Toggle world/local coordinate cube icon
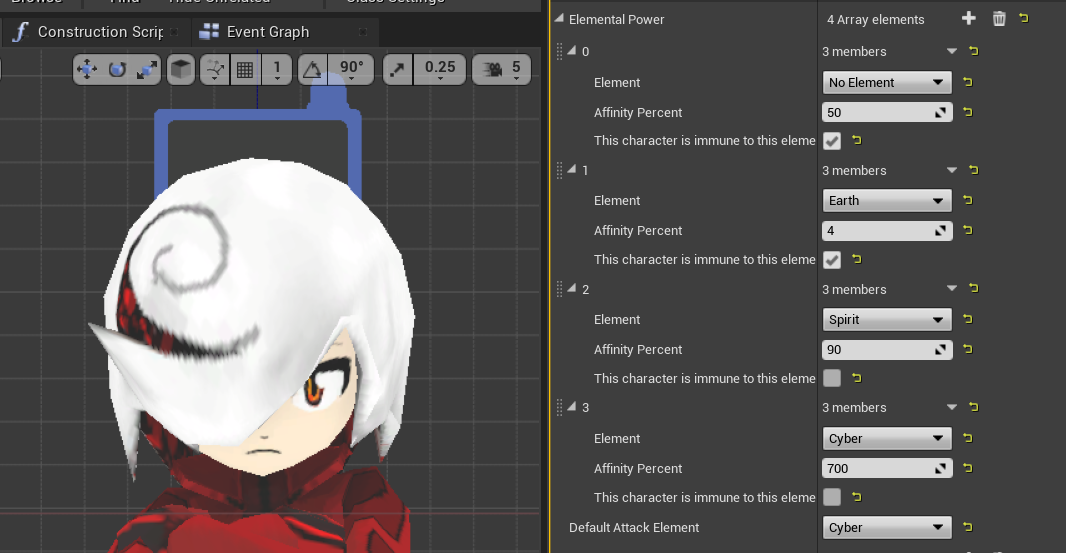The width and height of the screenshot is (1066, 553). click(180, 69)
